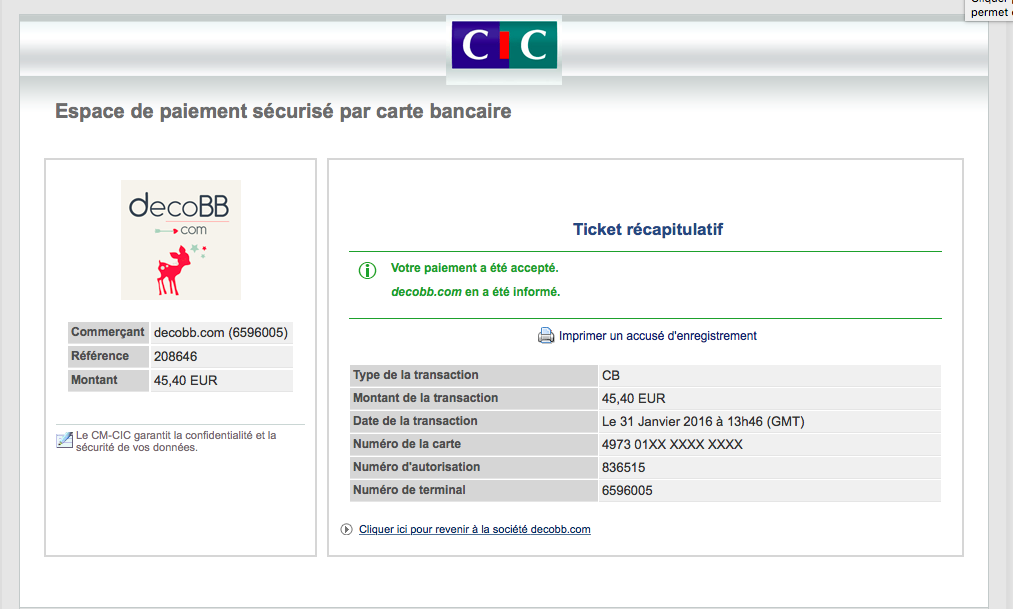Click the decoBB.com merchant logo
The height and width of the screenshot is (609, 1013).
[181, 240]
